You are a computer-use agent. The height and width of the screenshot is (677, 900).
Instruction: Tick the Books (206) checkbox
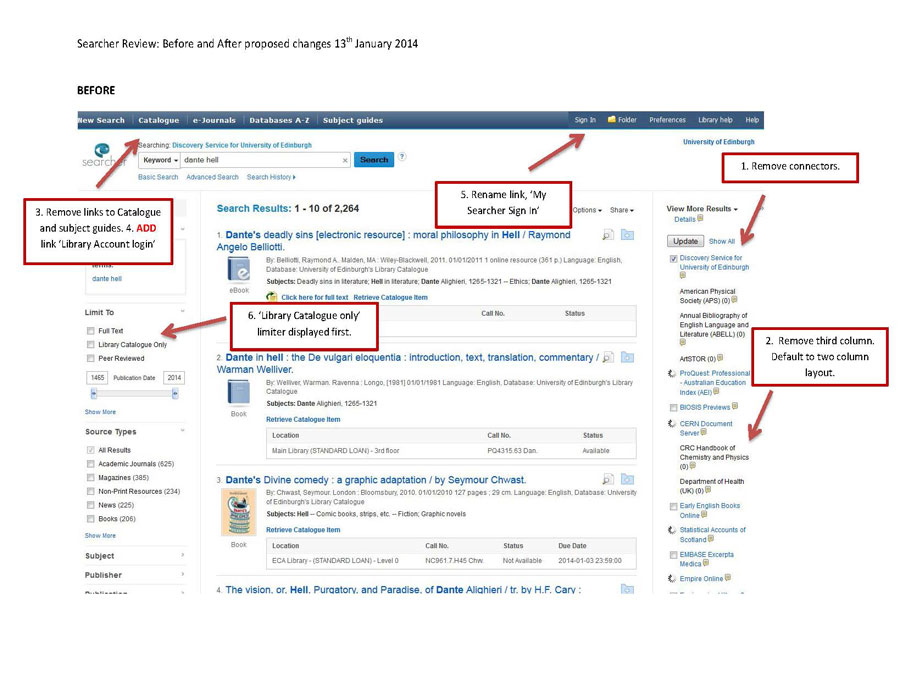[91, 519]
